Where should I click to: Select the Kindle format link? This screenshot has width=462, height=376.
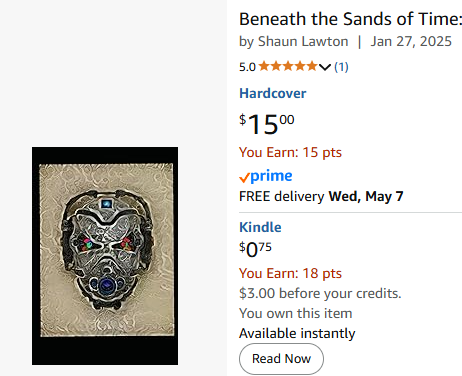click(x=260, y=227)
